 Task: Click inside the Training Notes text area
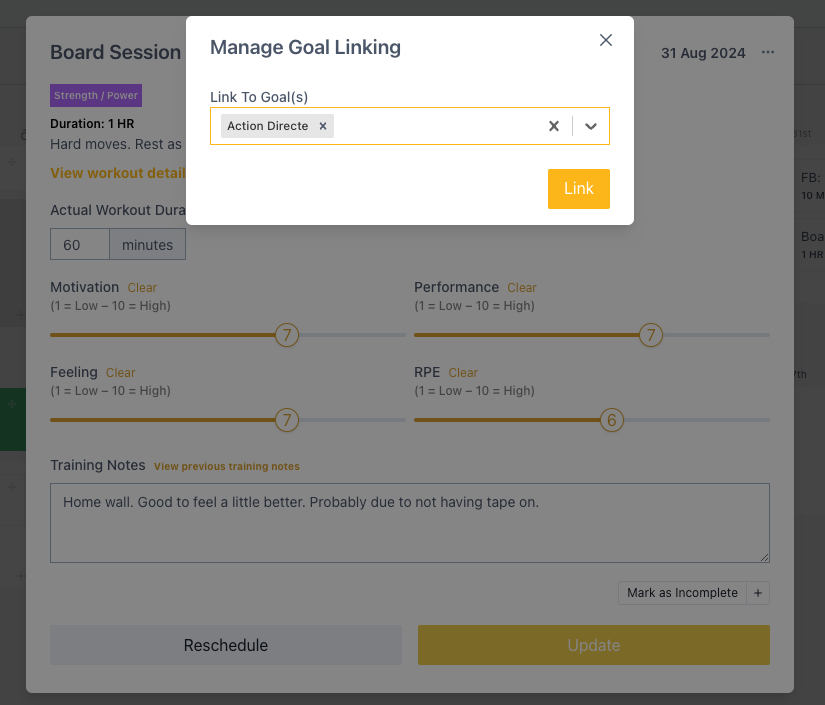point(410,523)
